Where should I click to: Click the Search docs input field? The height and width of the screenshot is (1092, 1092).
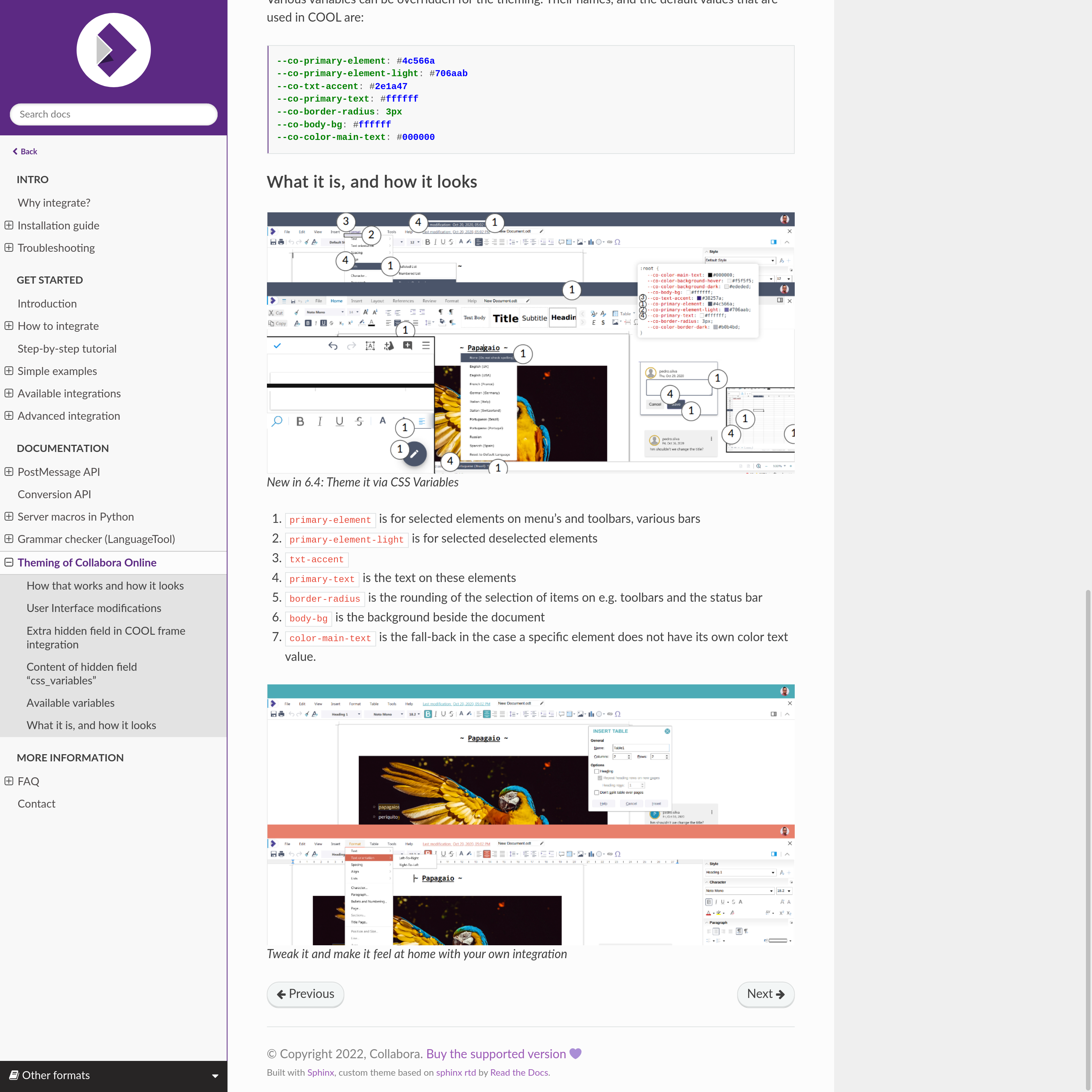[114, 114]
